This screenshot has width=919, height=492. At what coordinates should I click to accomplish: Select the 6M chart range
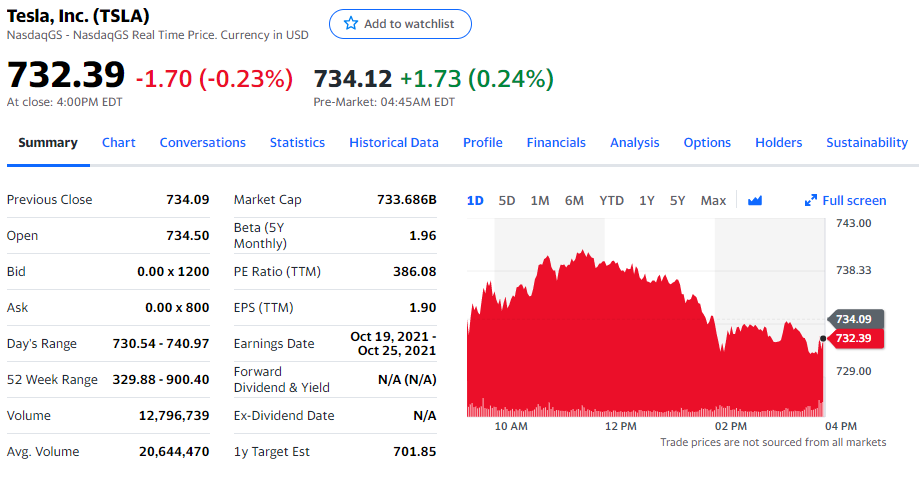[574, 201]
